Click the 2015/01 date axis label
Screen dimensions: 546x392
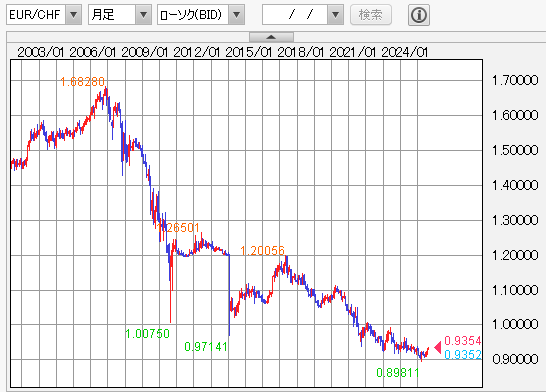click(x=249, y=52)
